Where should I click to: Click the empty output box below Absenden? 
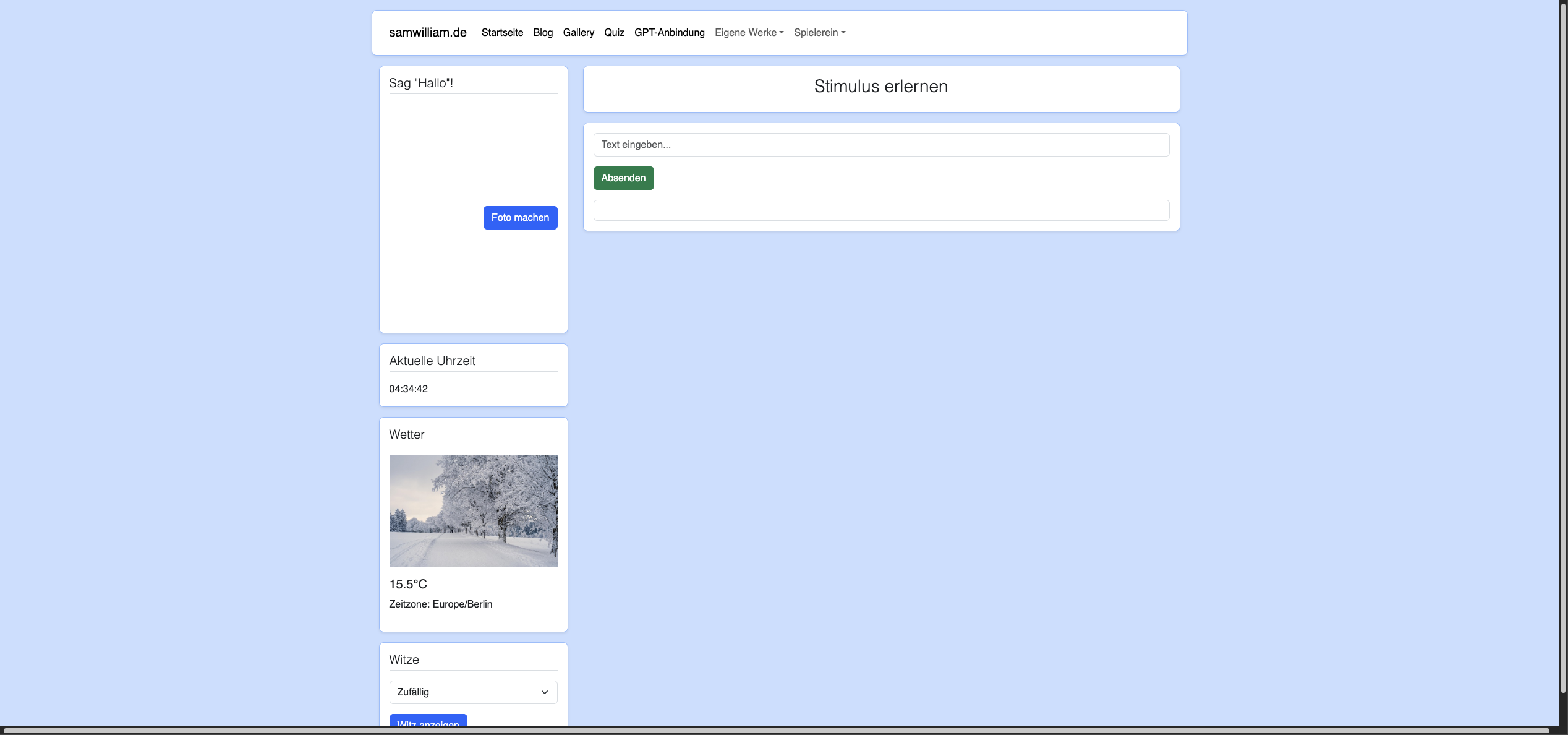click(x=881, y=210)
